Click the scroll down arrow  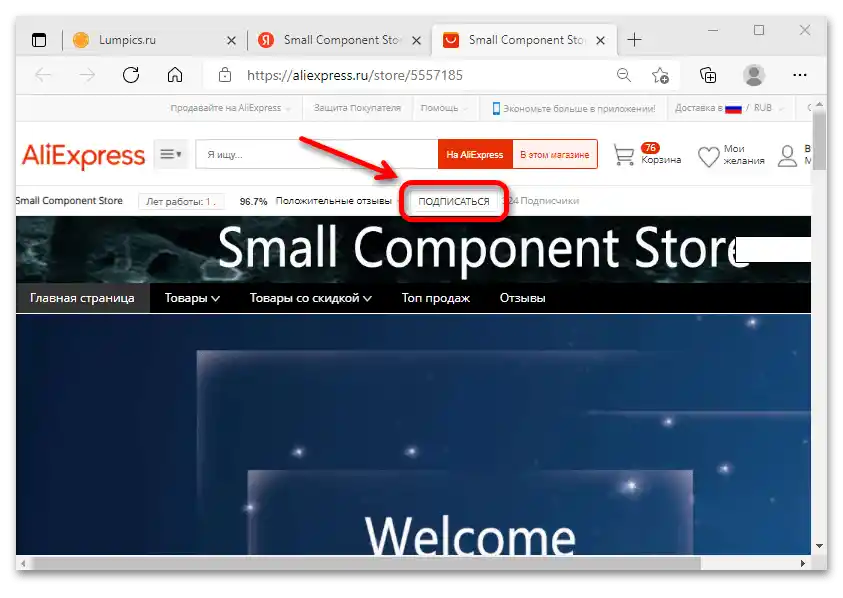pos(819,546)
